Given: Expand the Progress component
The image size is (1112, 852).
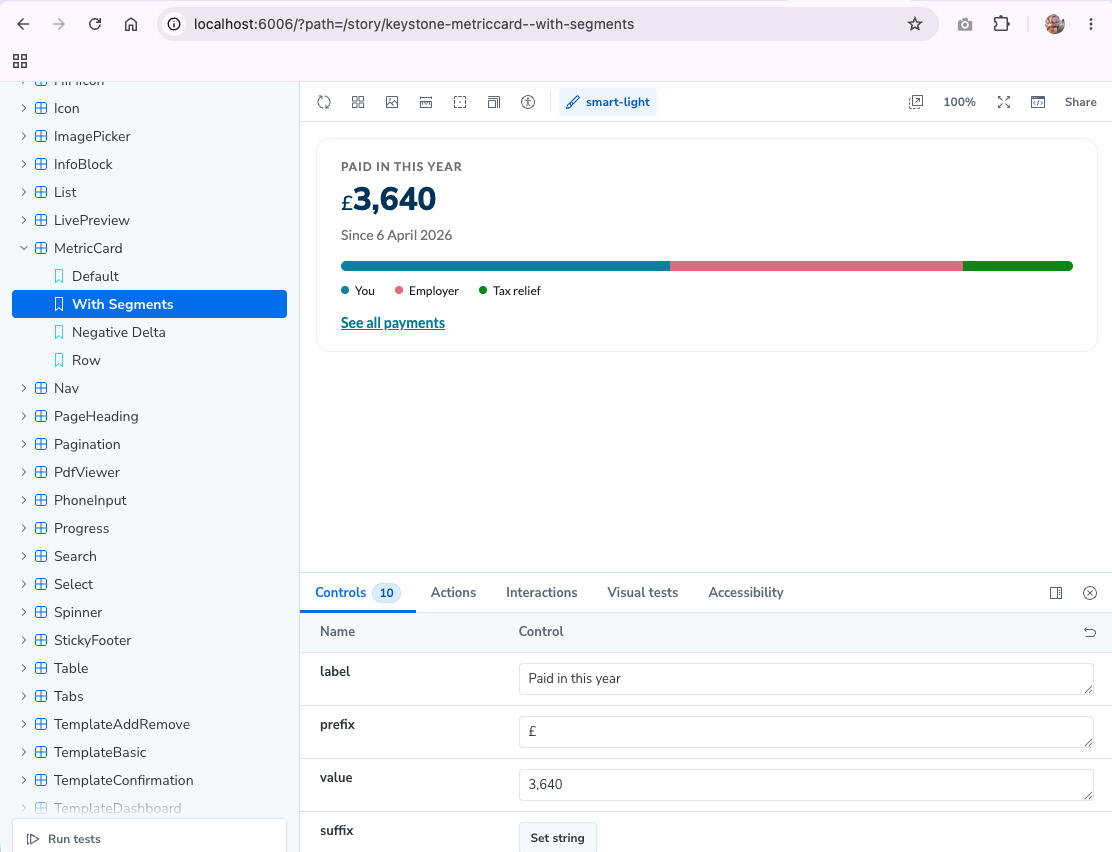Looking at the screenshot, I should pyautogui.click(x=23, y=529).
